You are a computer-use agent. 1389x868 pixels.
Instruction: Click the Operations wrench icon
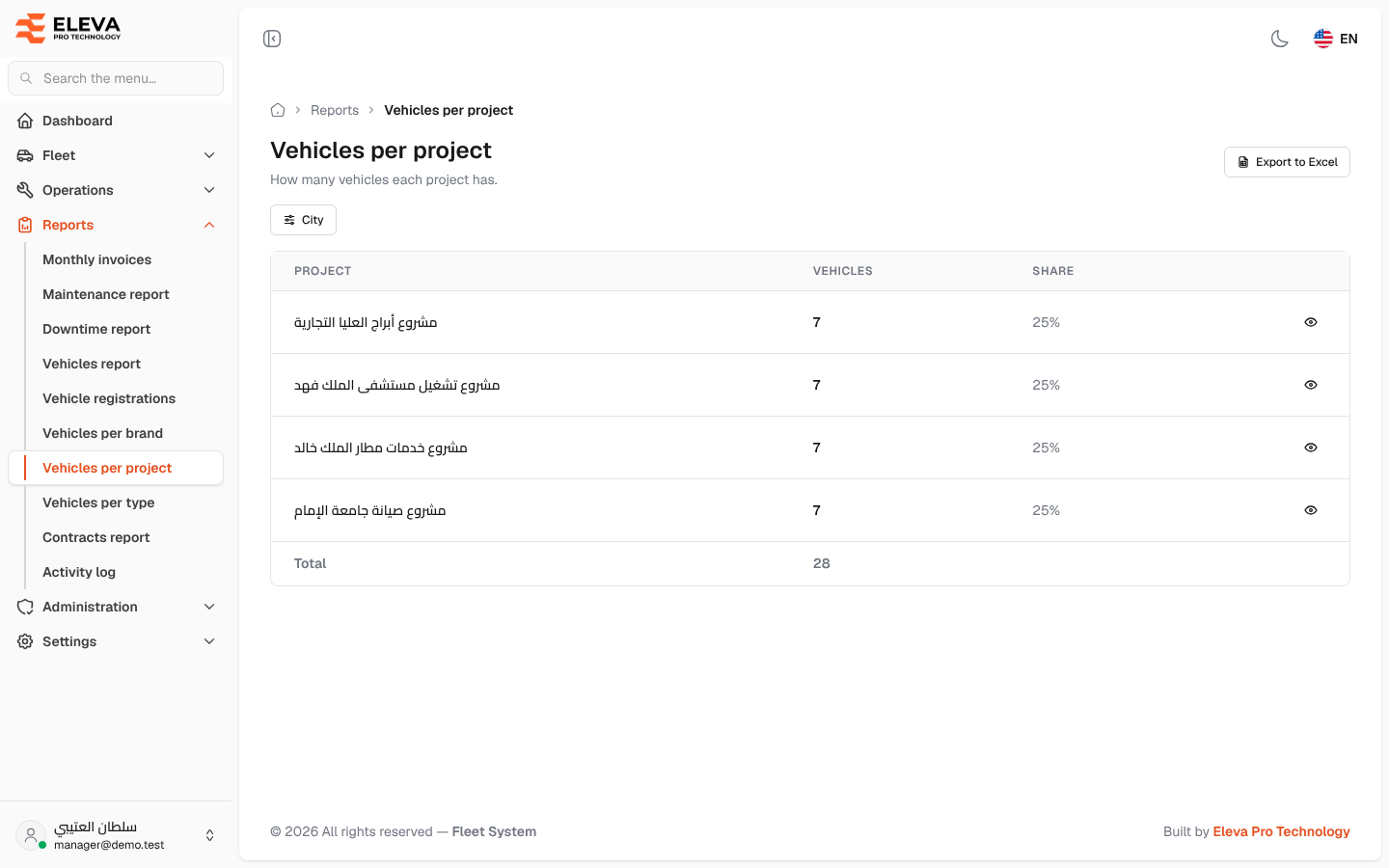[25, 190]
